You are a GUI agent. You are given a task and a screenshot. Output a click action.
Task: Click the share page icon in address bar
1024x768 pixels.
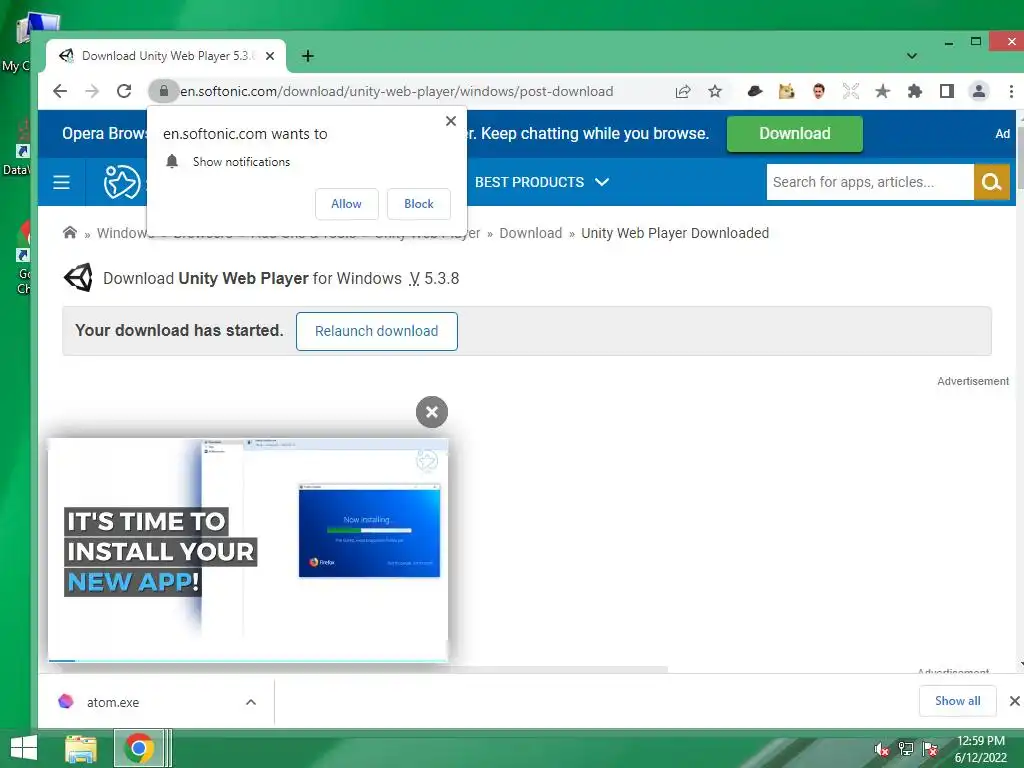[x=683, y=91]
